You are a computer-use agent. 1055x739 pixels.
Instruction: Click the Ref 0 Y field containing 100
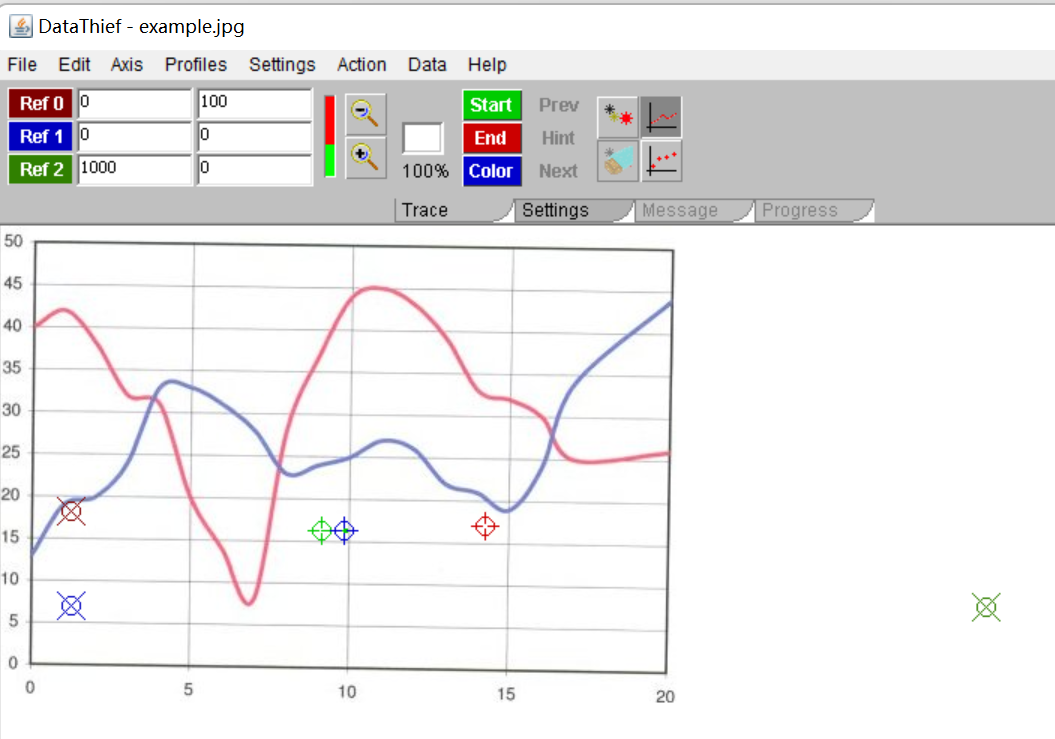click(255, 104)
